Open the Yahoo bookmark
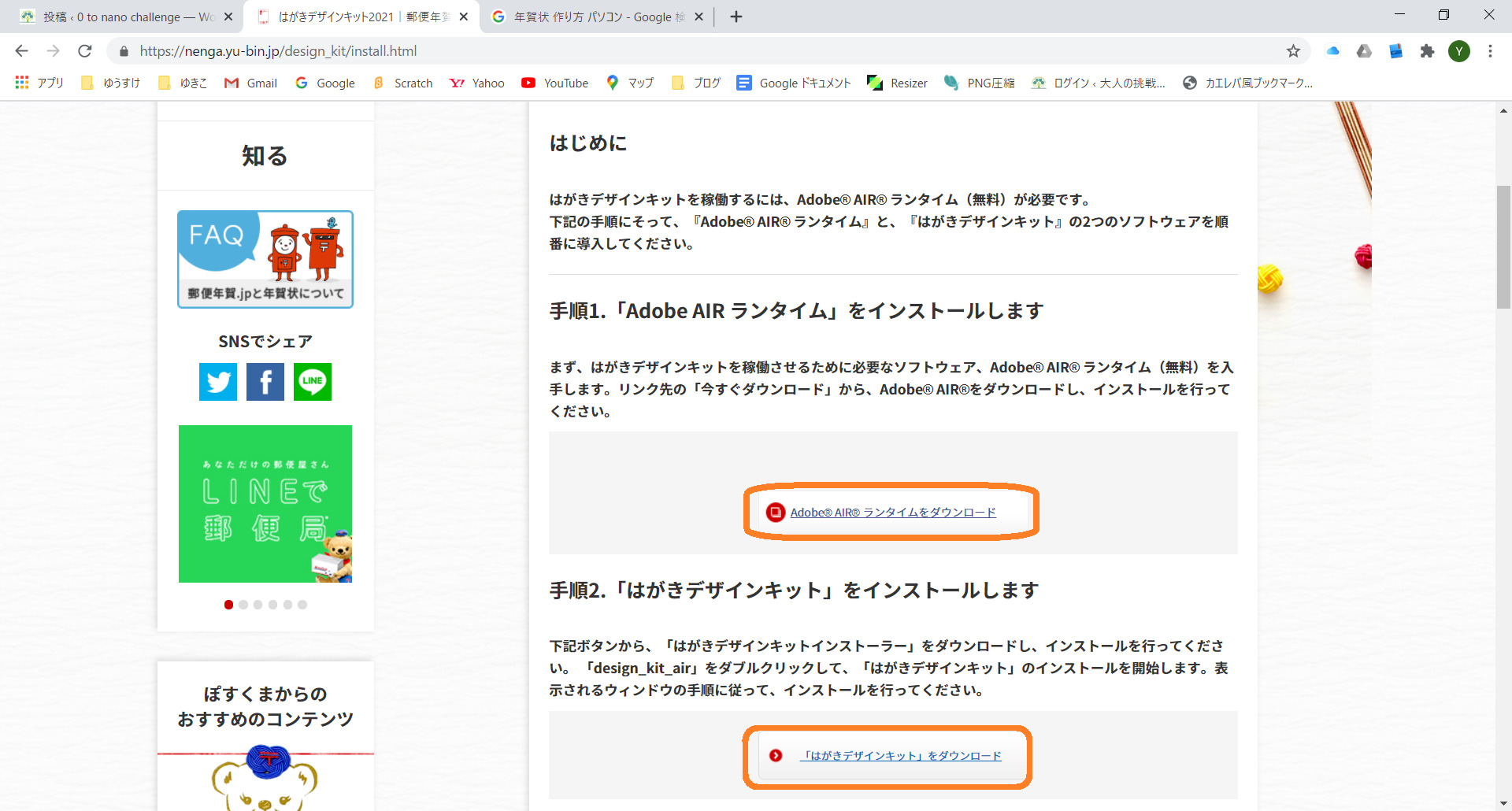This screenshot has height=811, width=1512. point(477,83)
